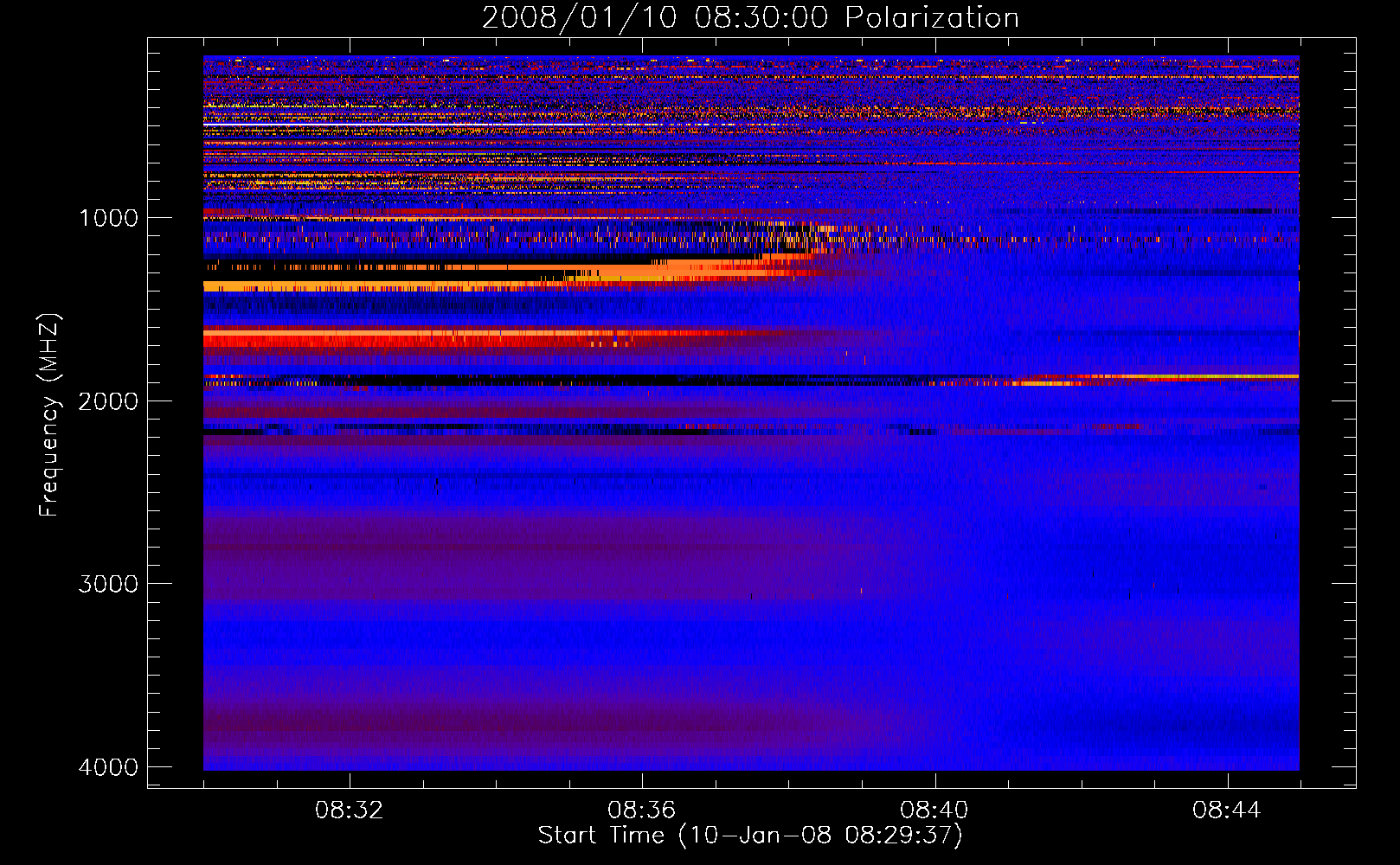The height and width of the screenshot is (865, 1400).
Task: Click the 08:44 time tick label
Action: point(1227,811)
